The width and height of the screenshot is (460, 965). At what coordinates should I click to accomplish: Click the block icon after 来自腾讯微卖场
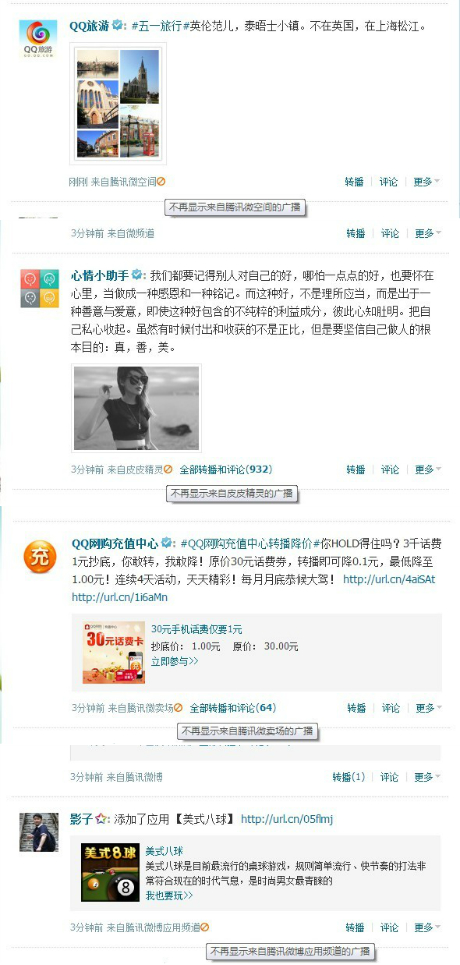coord(179,708)
